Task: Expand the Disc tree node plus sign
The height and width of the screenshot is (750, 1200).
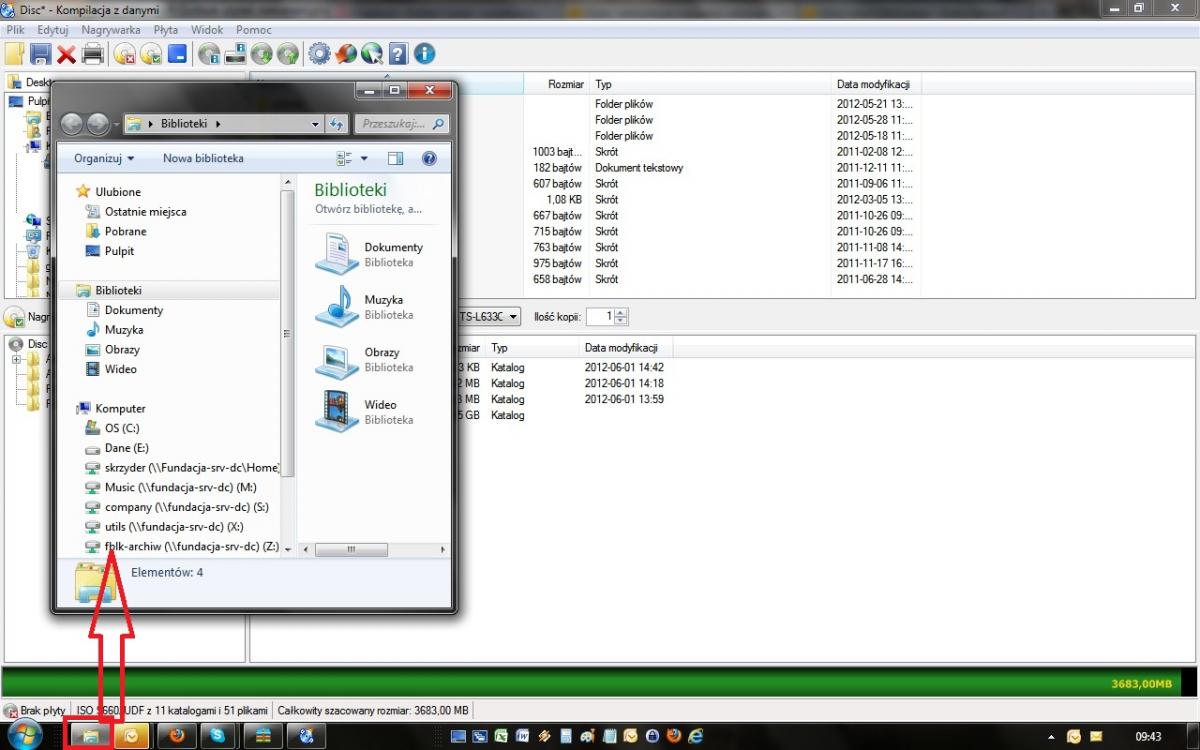Action: pos(17,360)
